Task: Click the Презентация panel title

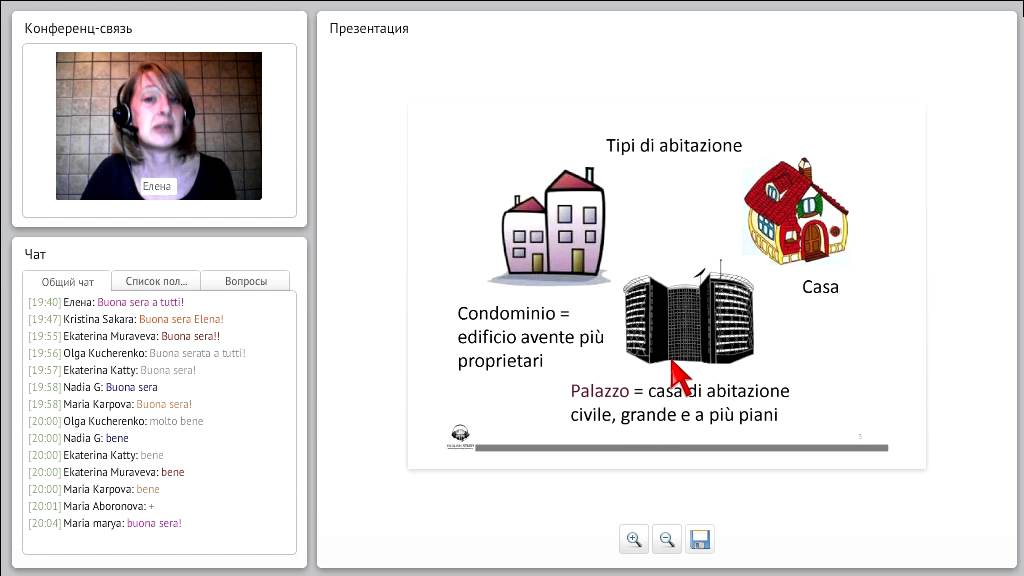Action: [369, 28]
